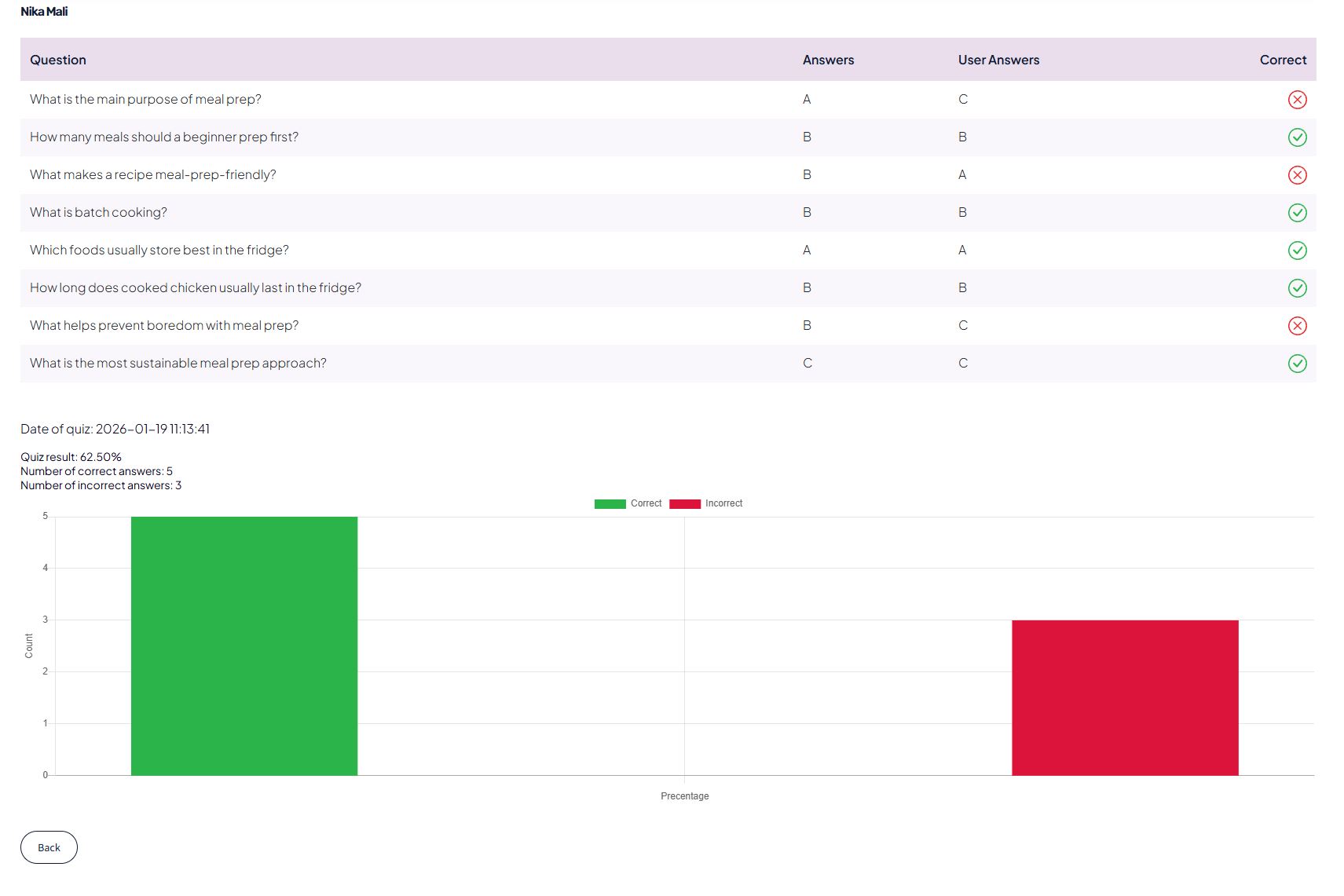This screenshot has width=1344, height=896.
Task: Click the Back button
Action: click(x=49, y=847)
